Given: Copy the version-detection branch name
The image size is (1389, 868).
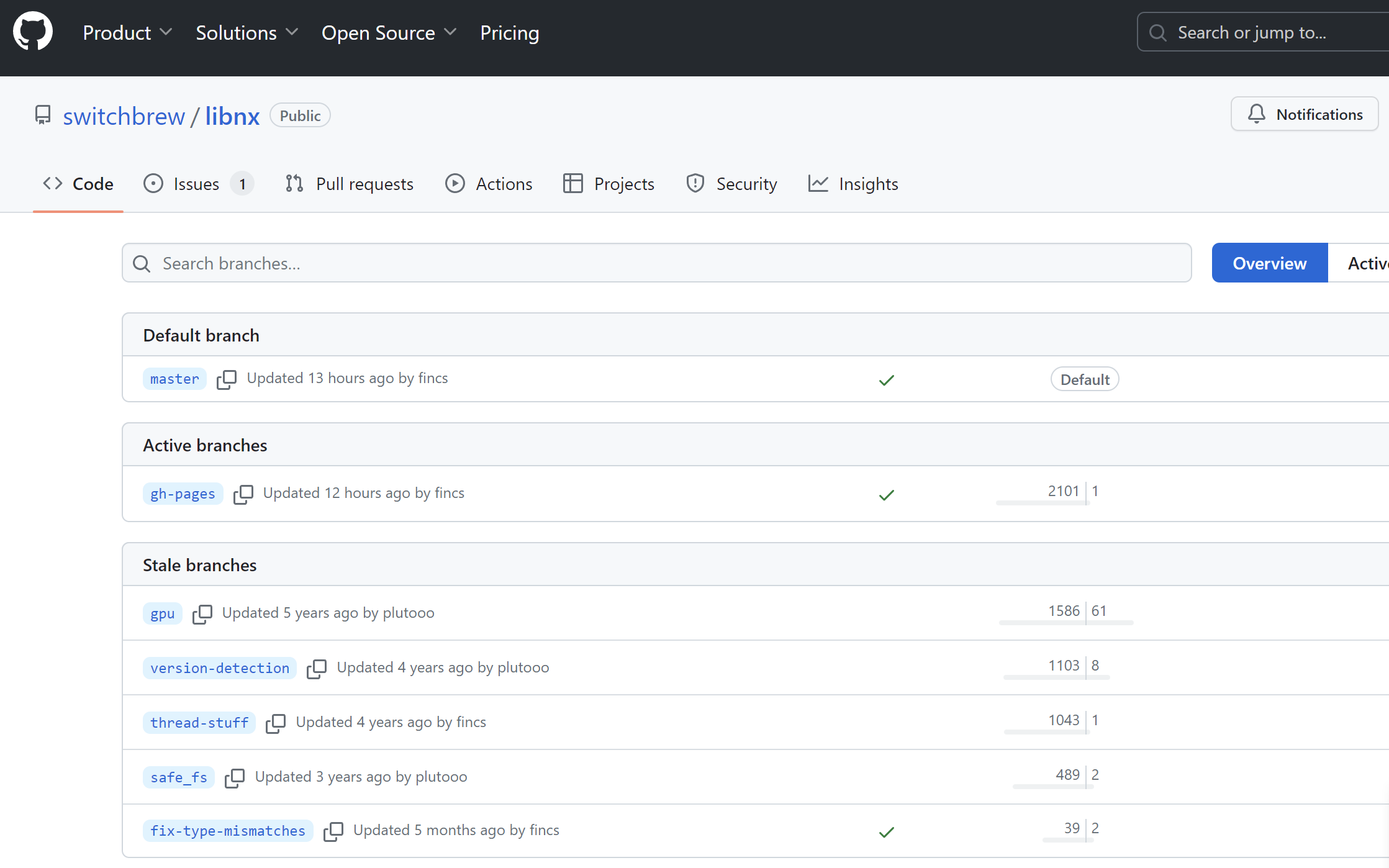Looking at the screenshot, I should (x=317, y=669).
